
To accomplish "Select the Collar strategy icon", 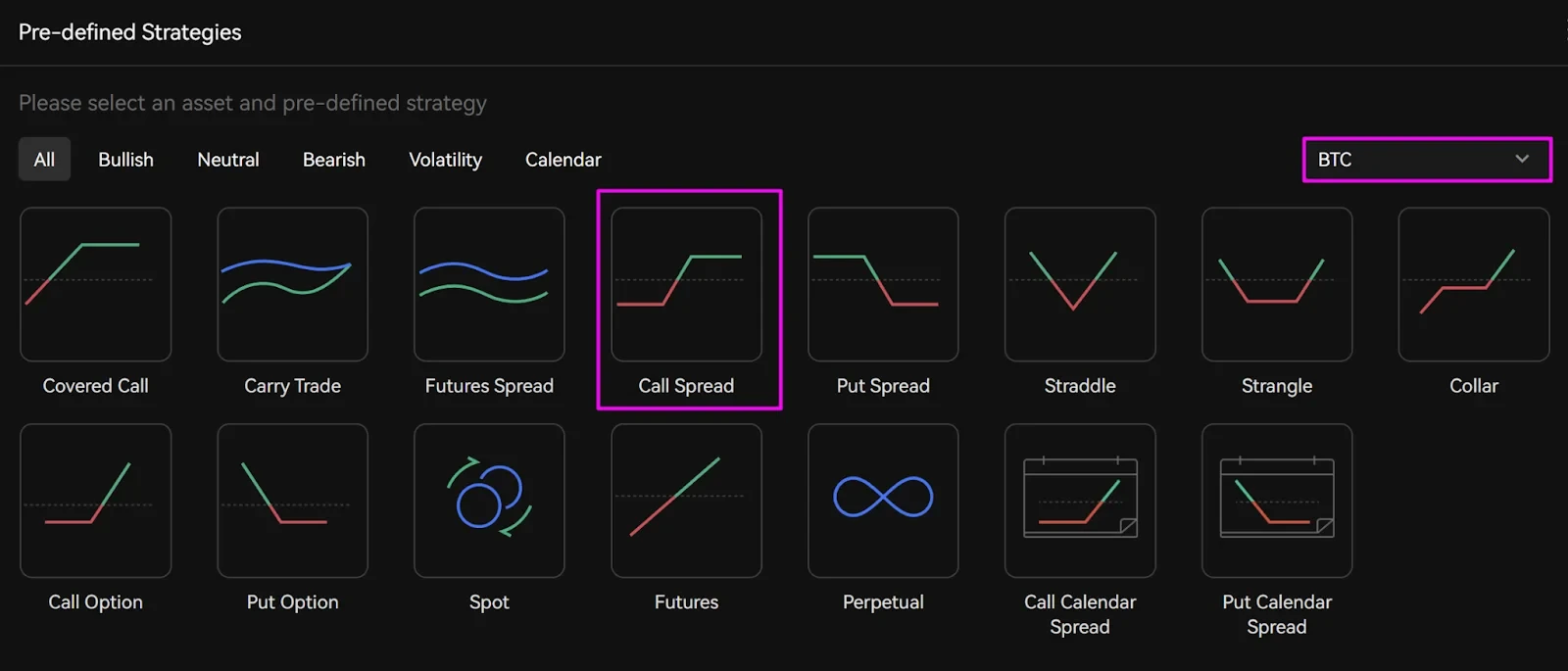I will [x=1474, y=284].
